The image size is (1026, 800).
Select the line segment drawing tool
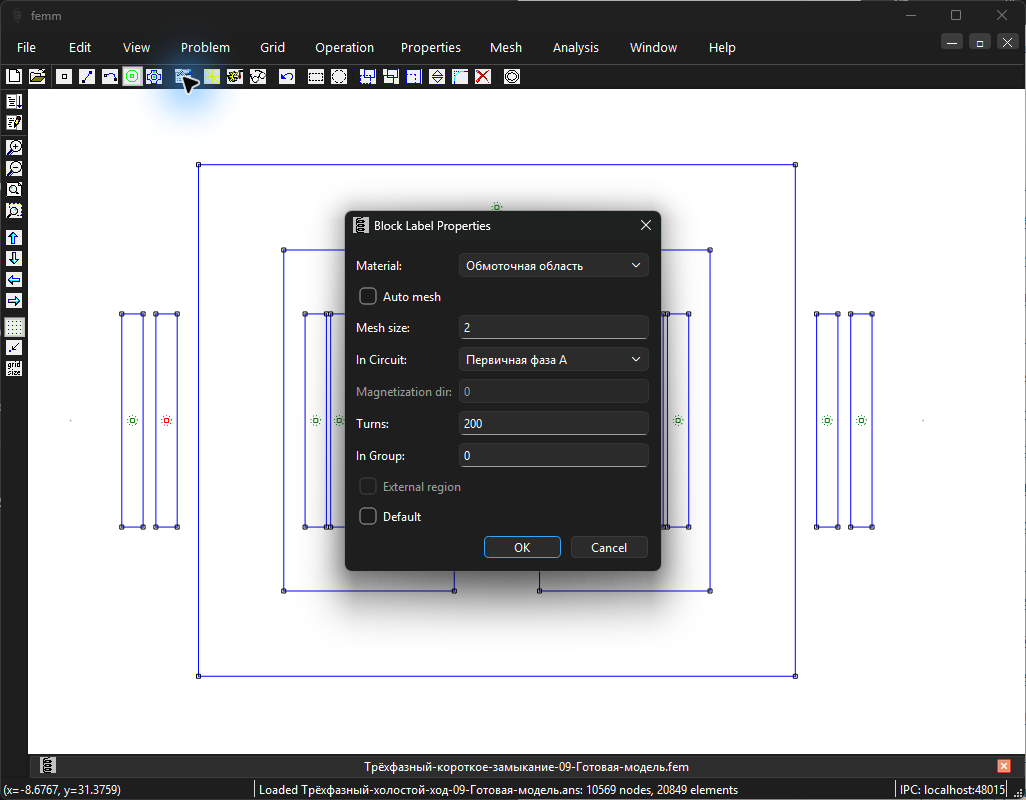tap(87, 77)
